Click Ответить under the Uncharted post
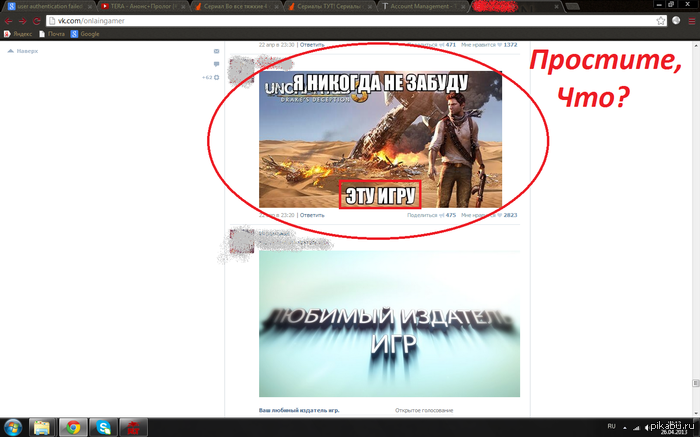 [312, 214]
